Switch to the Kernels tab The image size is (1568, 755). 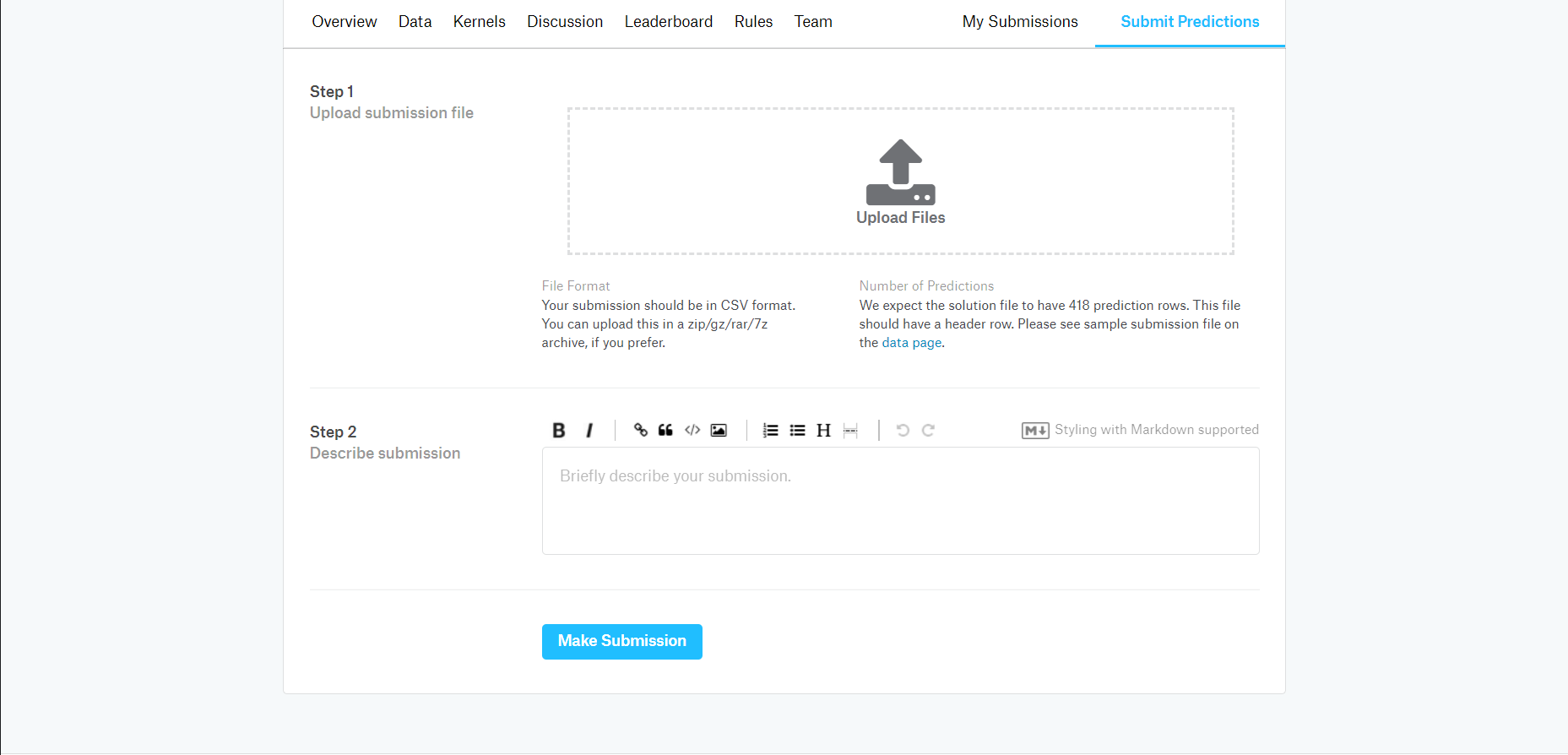pyautogui.click(x=480, y=22)
